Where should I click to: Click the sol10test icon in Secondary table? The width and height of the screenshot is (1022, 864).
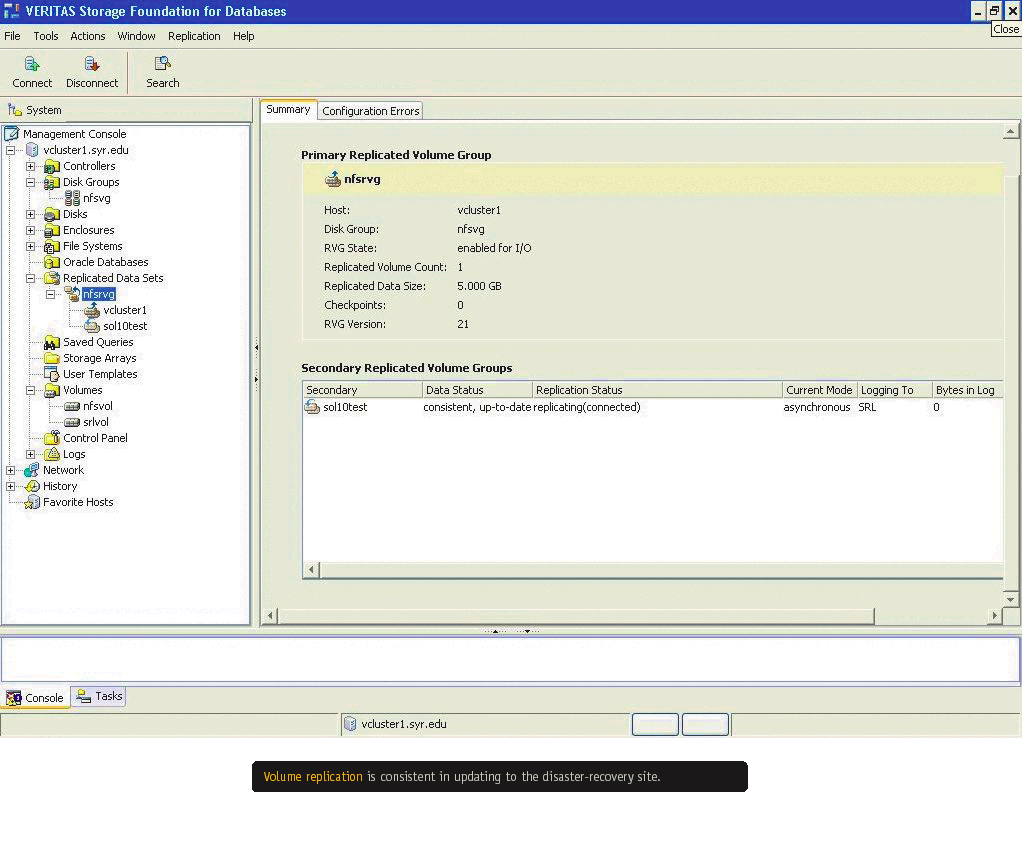[313, 407]
